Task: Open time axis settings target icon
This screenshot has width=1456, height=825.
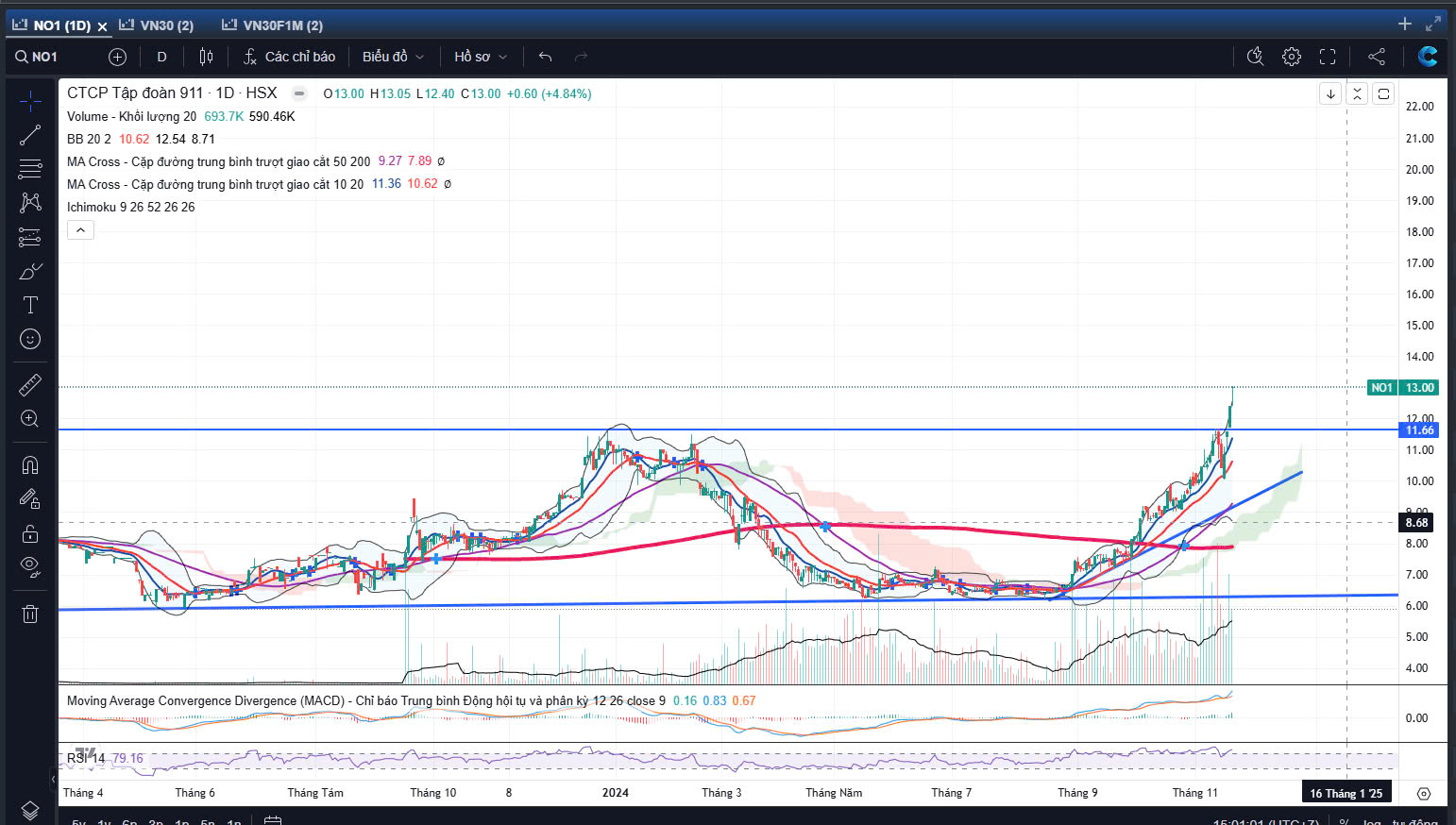Action: [1424, 794]
